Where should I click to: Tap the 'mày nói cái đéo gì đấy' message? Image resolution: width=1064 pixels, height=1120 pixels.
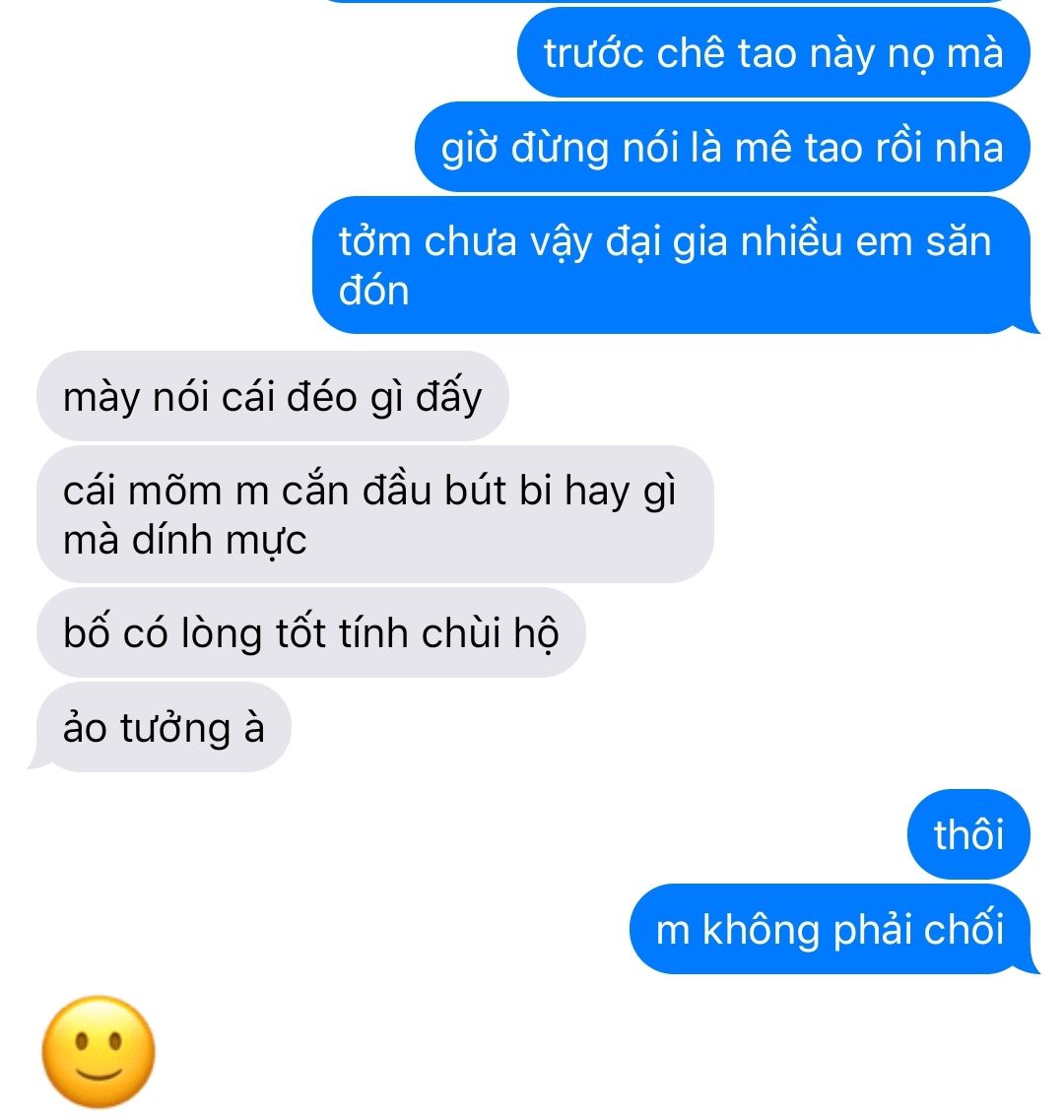point(272,396)
